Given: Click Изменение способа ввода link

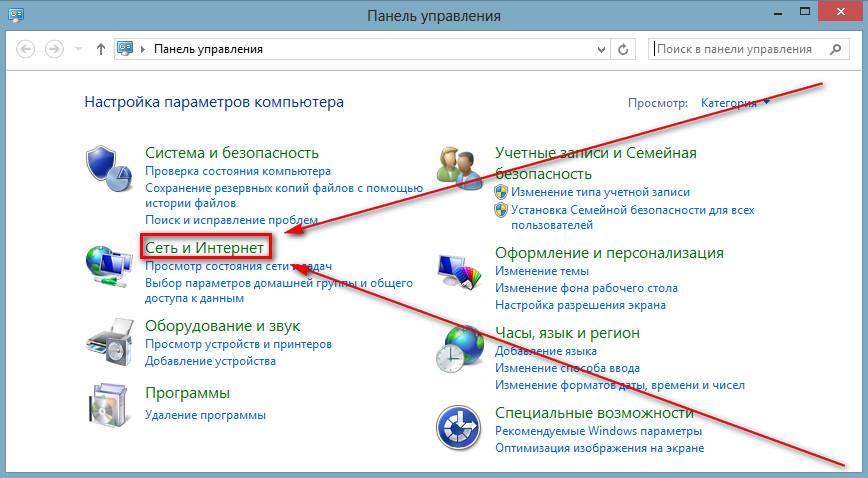Looking at the screenshot, I should [567, 368].
